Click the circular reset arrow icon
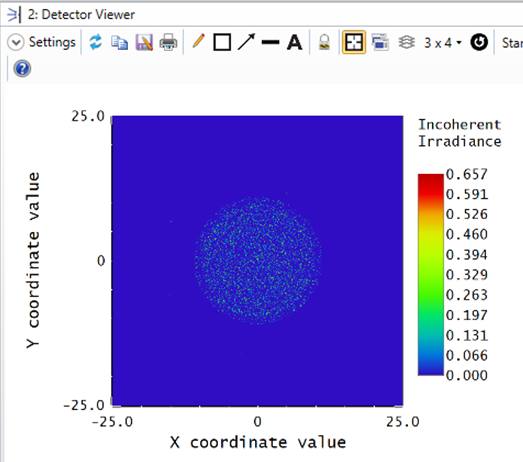The height and width of the screenshot is (462, 523). 479,42
